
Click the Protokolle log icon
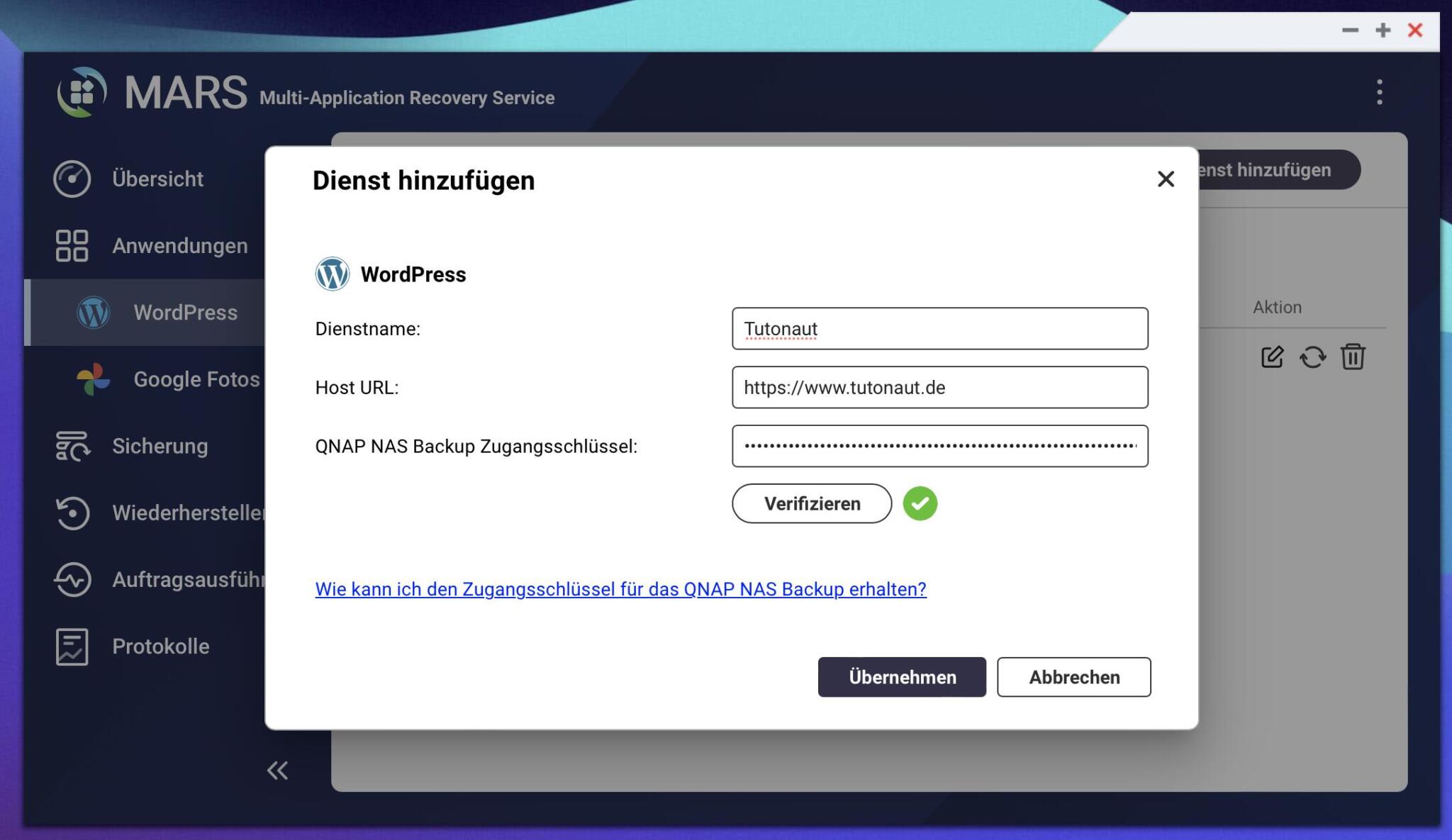click(72, 646)
